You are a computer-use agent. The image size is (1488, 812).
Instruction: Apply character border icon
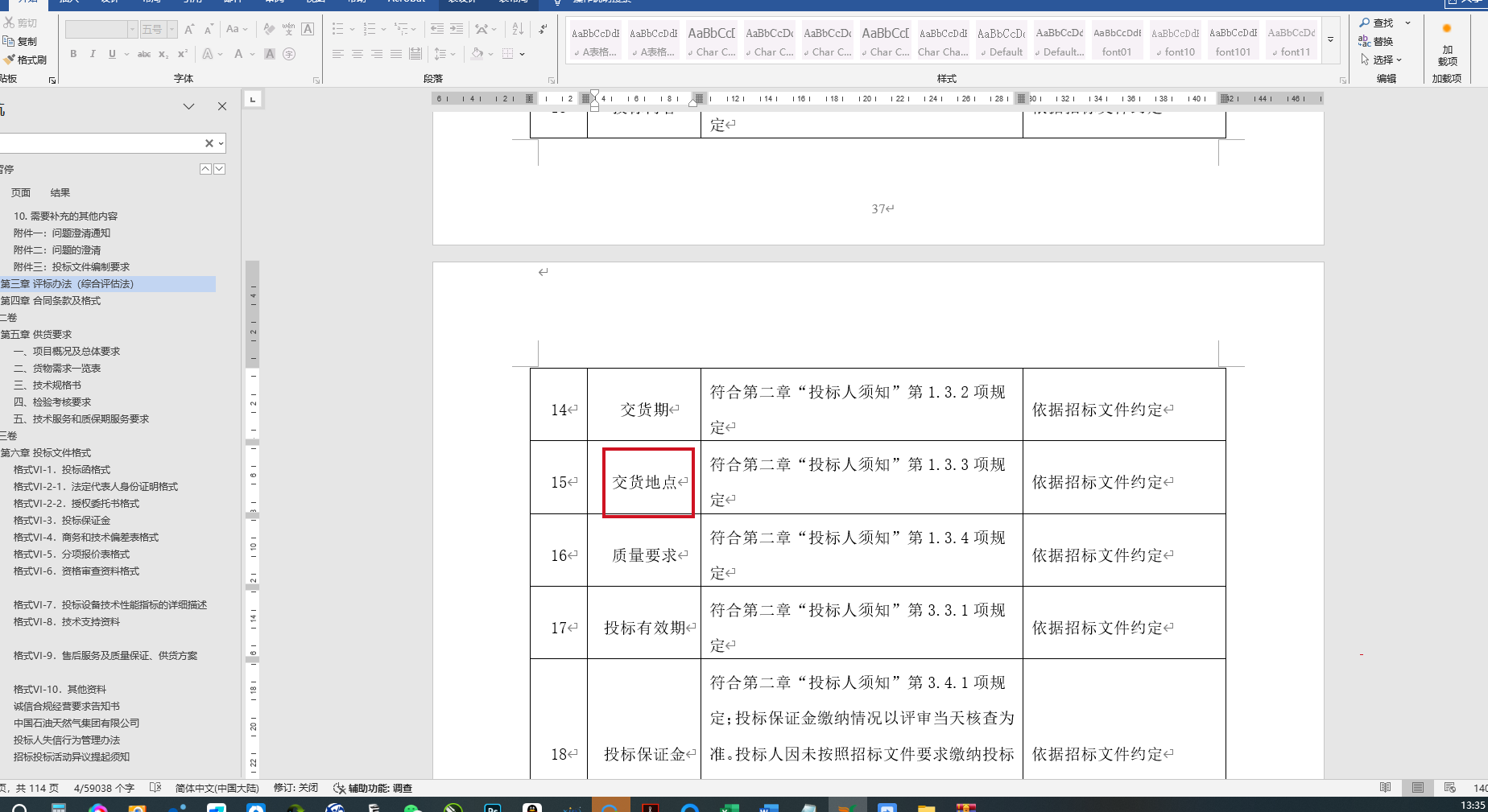point(308,29)
